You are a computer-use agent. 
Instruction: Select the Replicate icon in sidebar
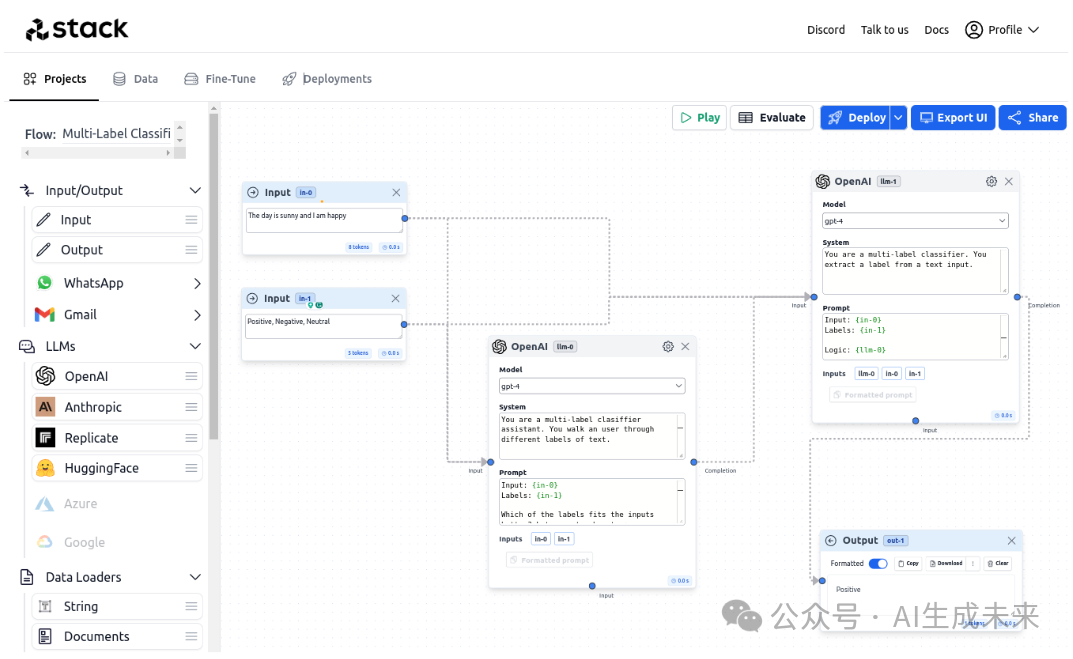tap(45, 438)
